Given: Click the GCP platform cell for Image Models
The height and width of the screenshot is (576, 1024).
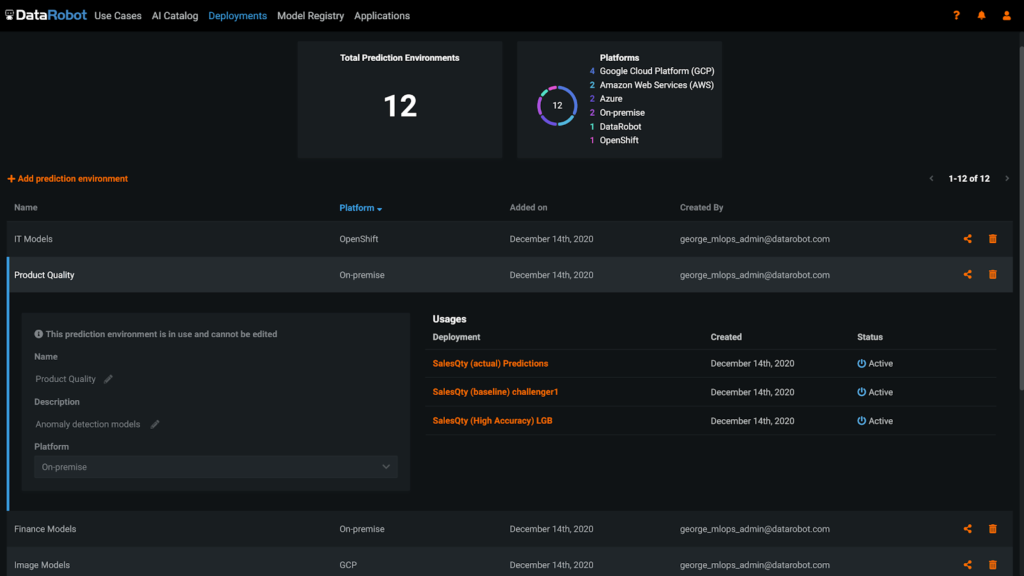Looking at the screenshot, I should (348, 565).
